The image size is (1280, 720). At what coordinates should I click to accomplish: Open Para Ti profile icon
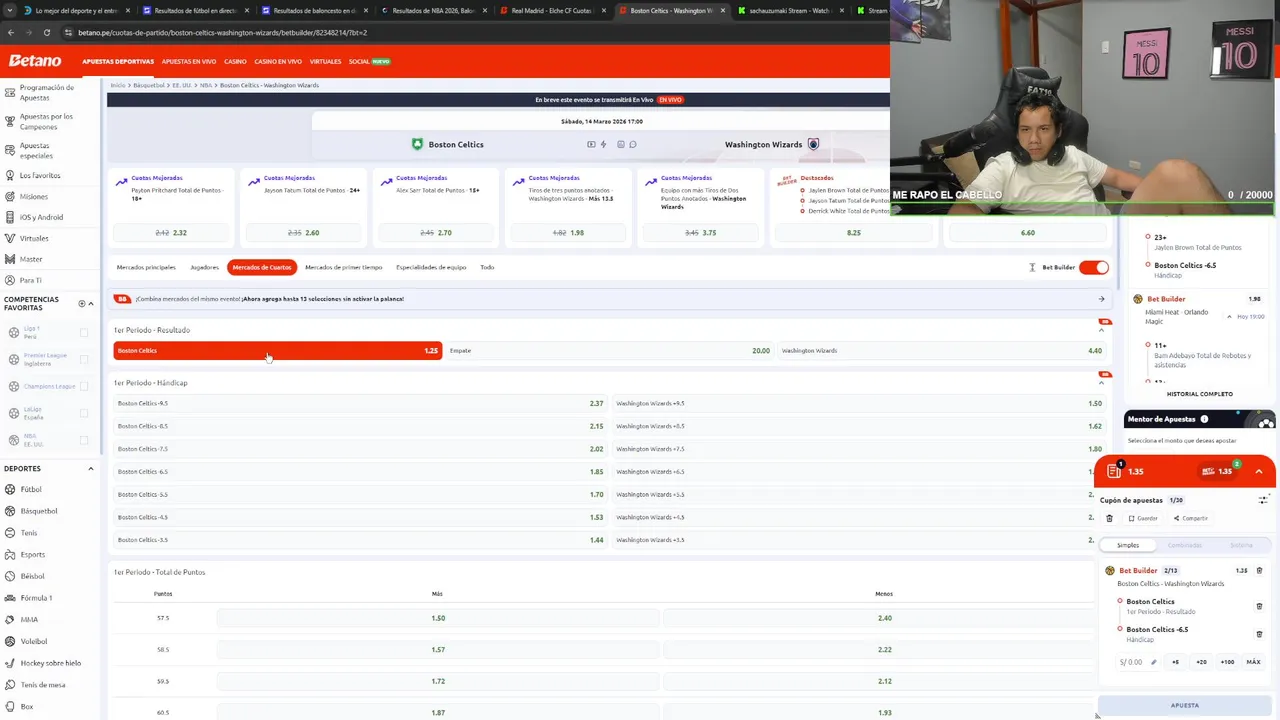(x=9, y=280)
